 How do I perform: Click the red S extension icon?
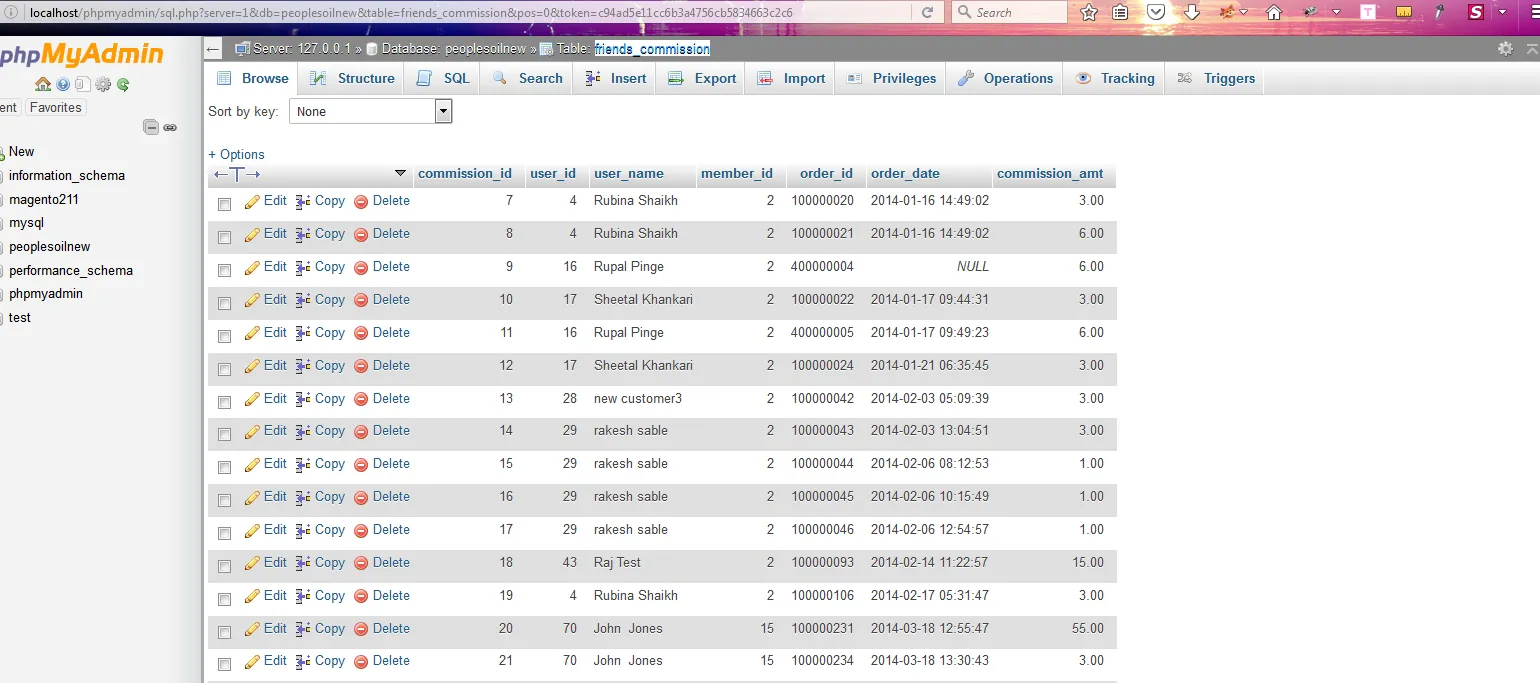[1476, 12]
